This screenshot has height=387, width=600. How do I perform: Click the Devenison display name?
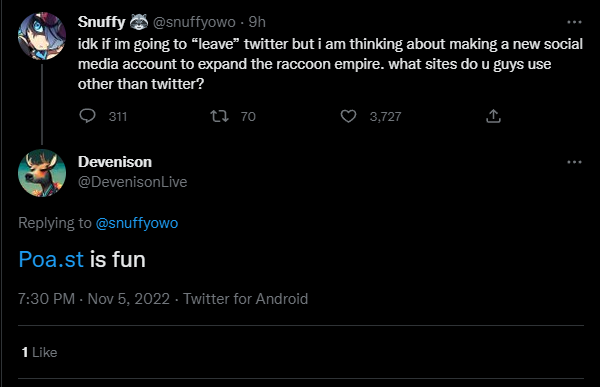coord(115,162)
